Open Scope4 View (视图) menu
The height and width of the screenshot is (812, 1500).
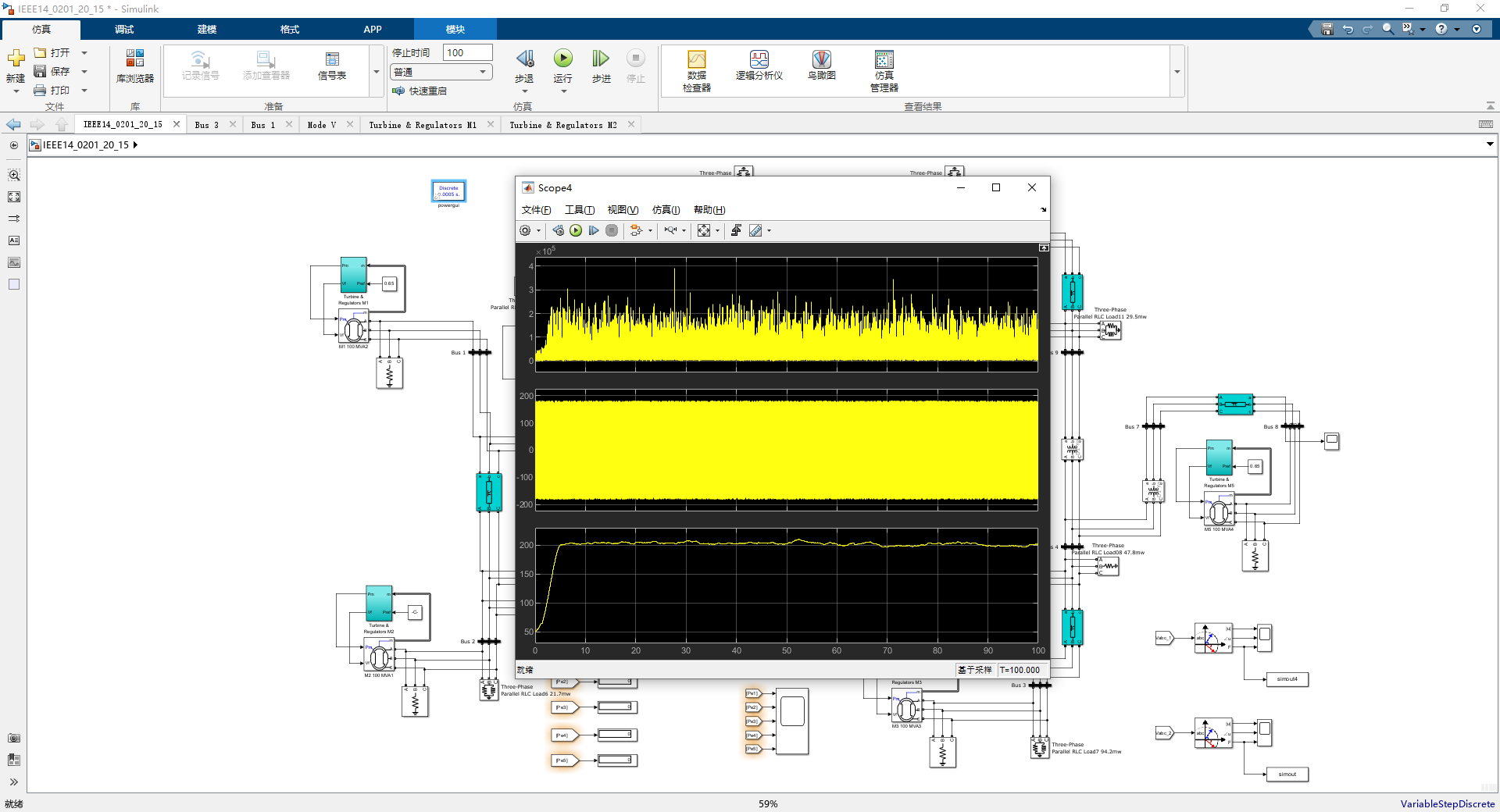click(x=623, y=210)
